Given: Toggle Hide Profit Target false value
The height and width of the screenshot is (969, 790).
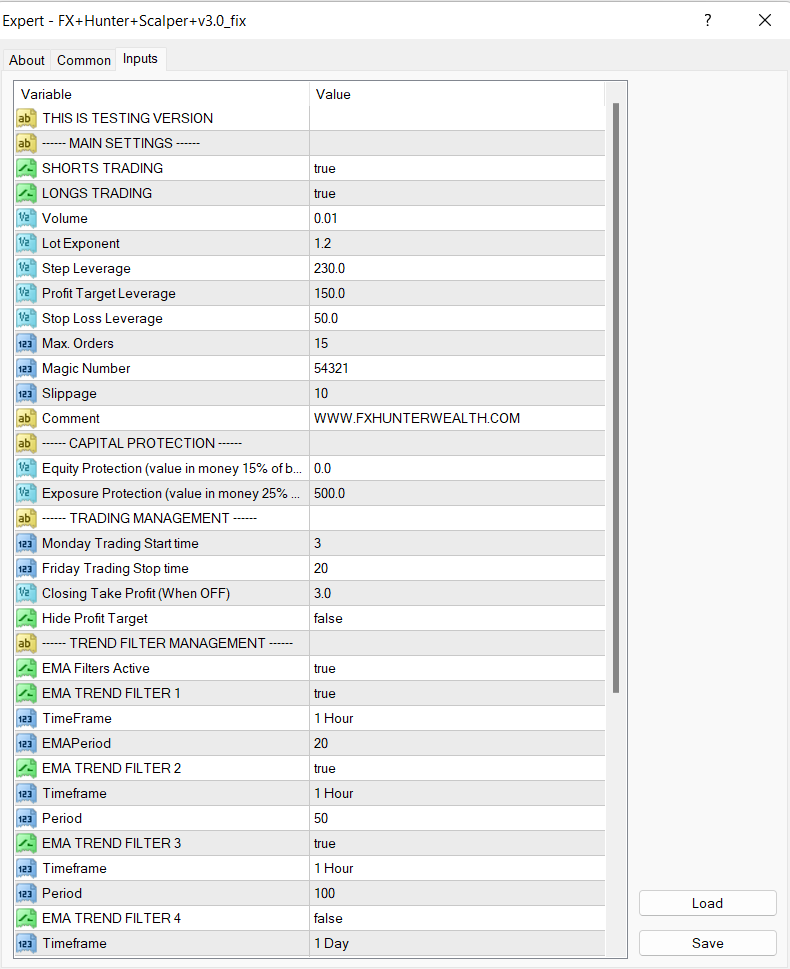Looking at the screenshot, I should click(x=455, y=618).
